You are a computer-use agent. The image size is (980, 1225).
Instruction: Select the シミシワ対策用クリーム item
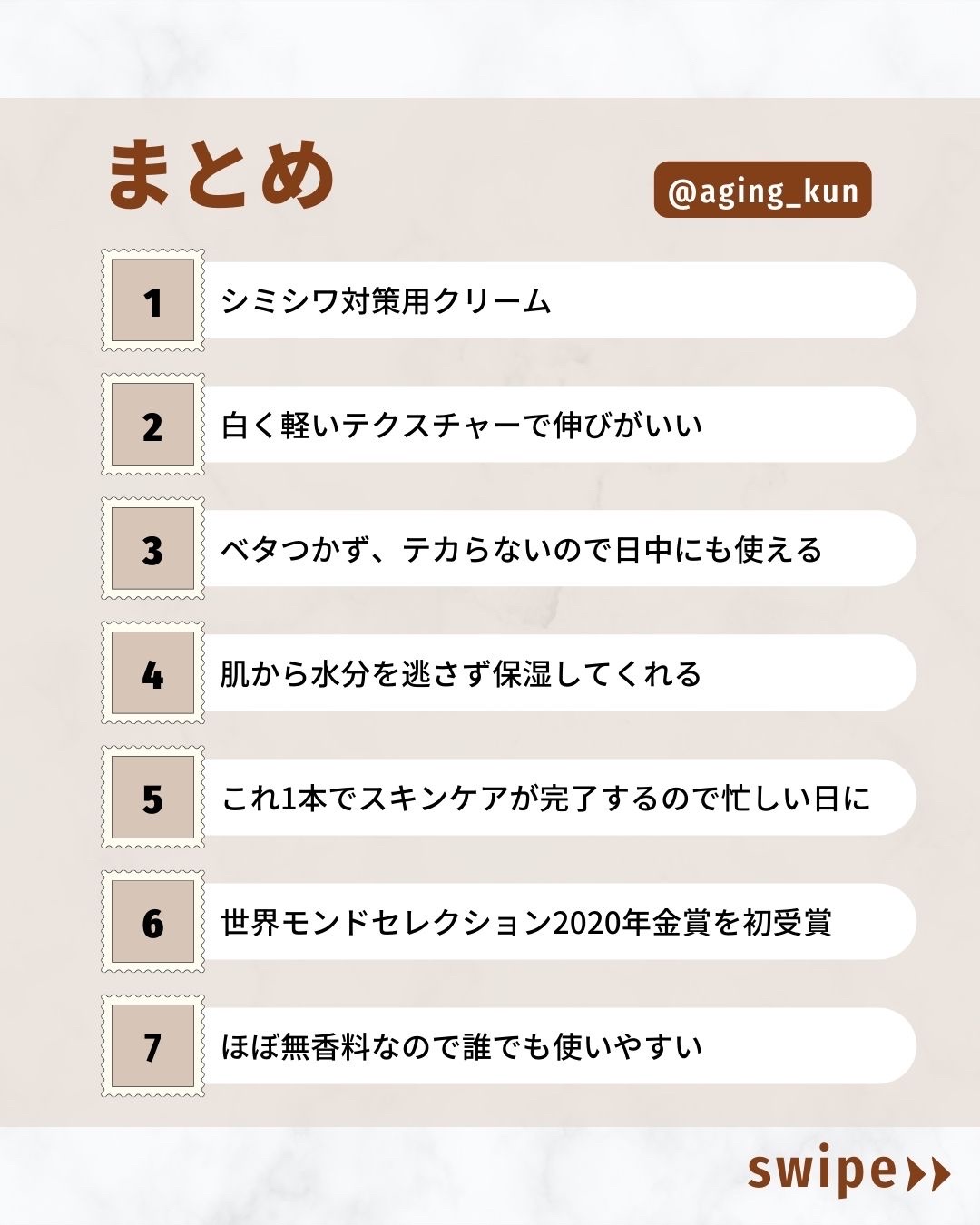[x=387, y=301]
